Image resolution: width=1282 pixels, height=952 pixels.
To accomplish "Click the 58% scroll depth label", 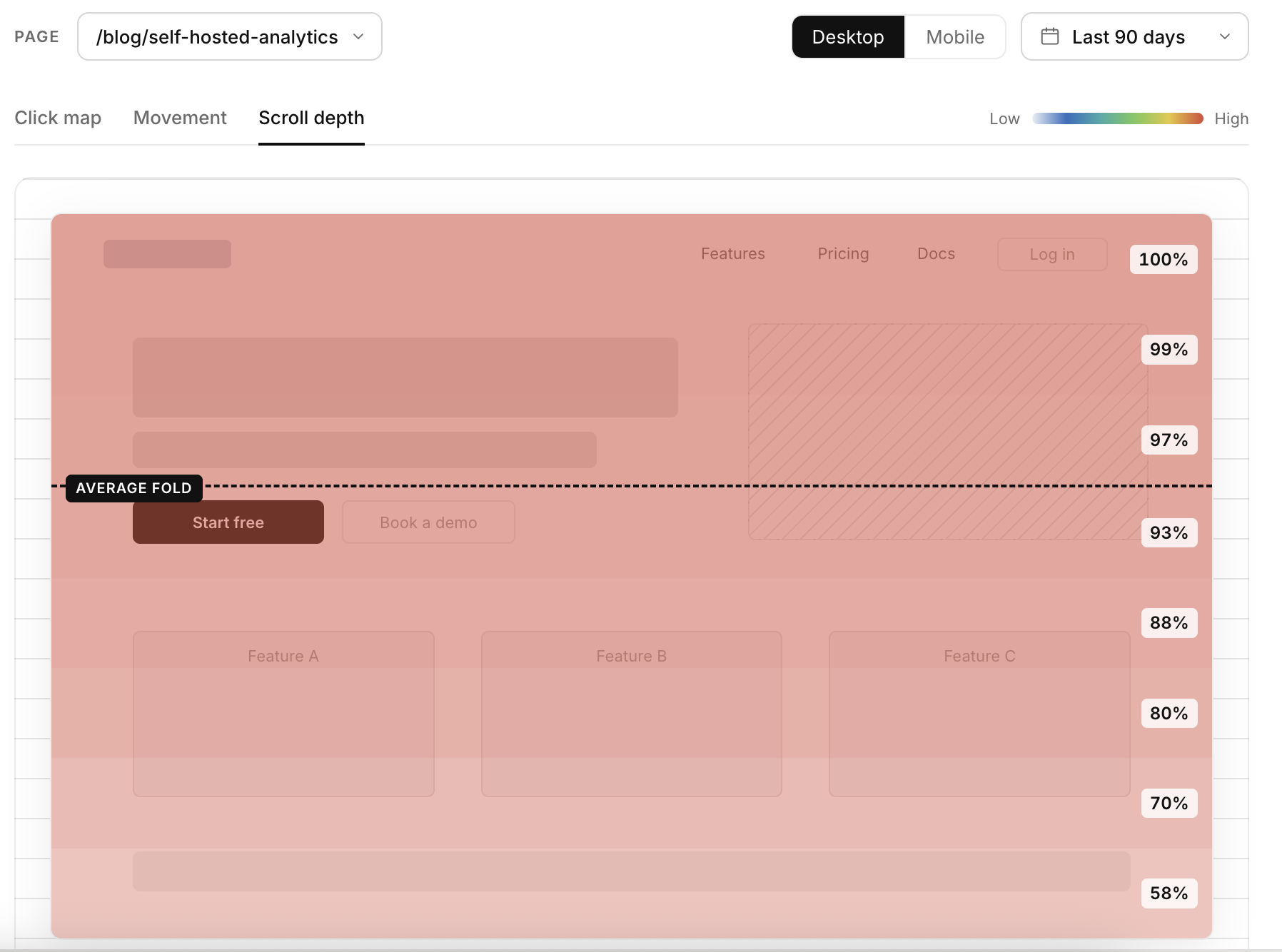I will [x=1169, y=893].
